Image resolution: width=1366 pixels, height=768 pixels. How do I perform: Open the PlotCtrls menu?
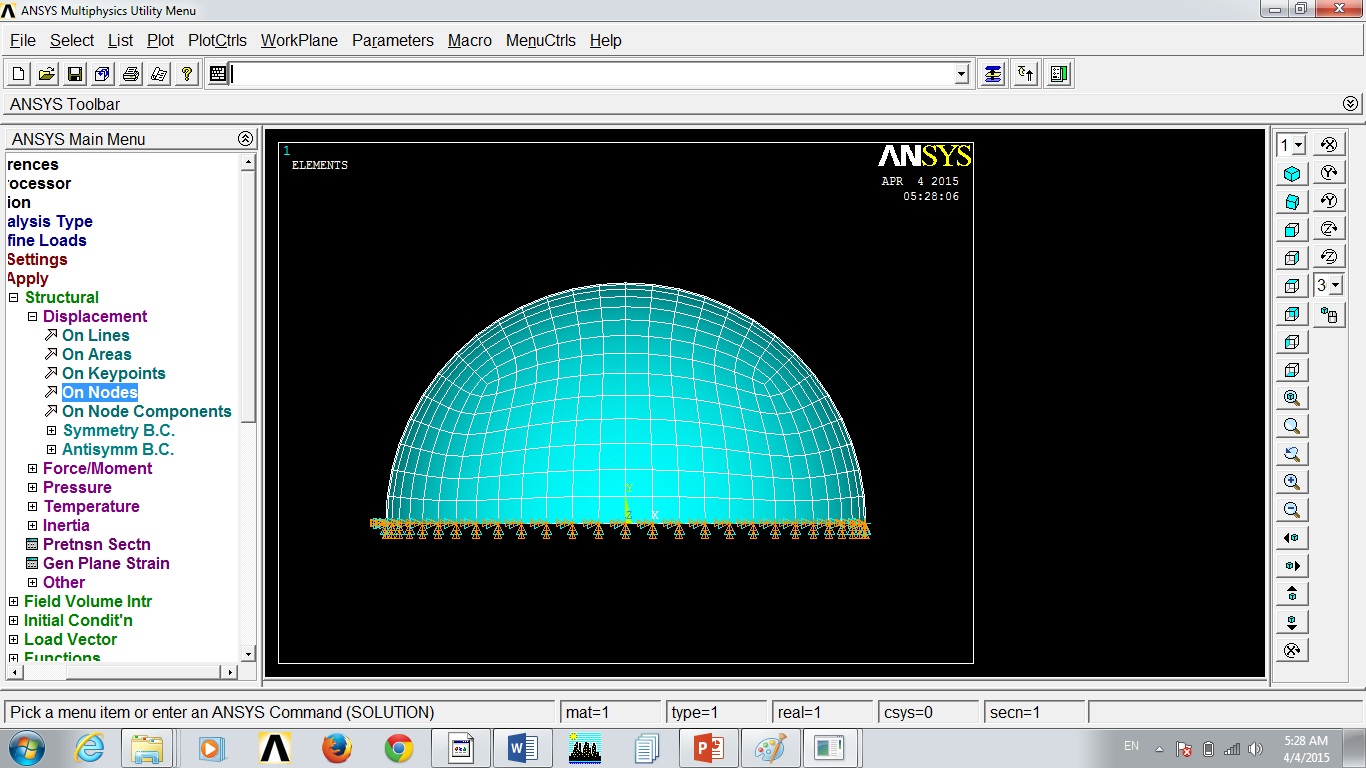pos(217,41)
